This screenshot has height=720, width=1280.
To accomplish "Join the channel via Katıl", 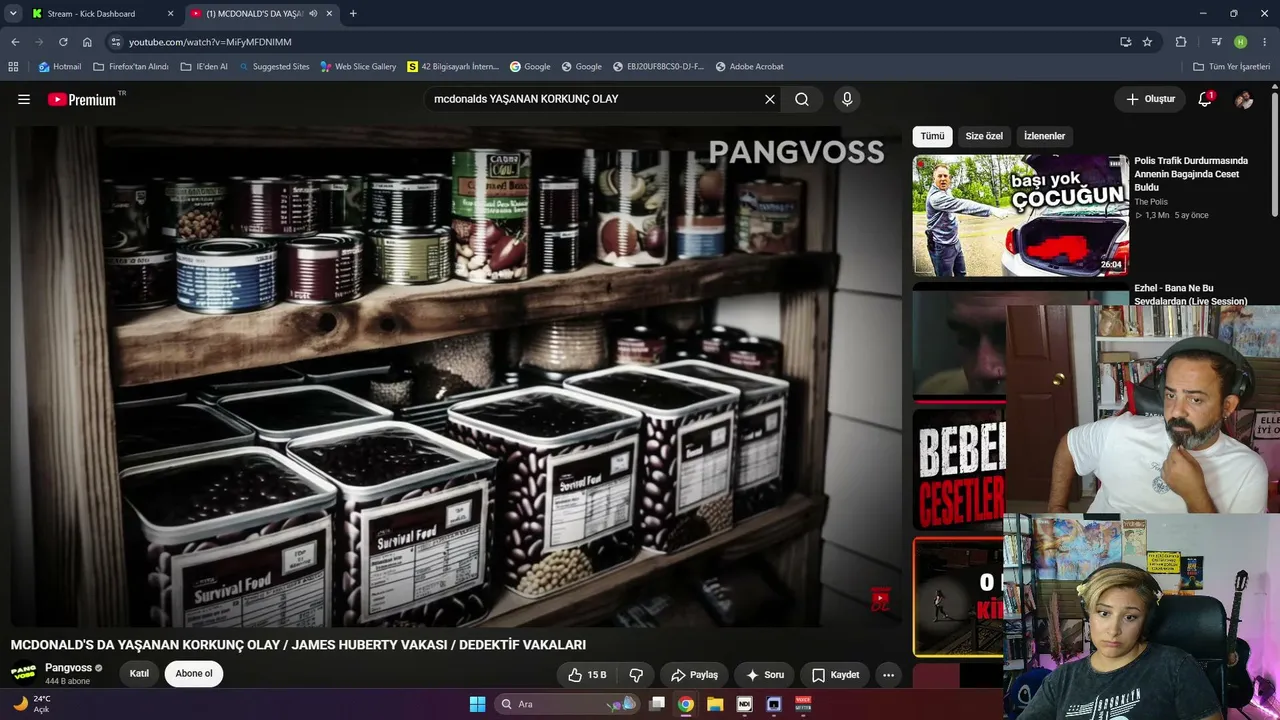I will [139, 674].
